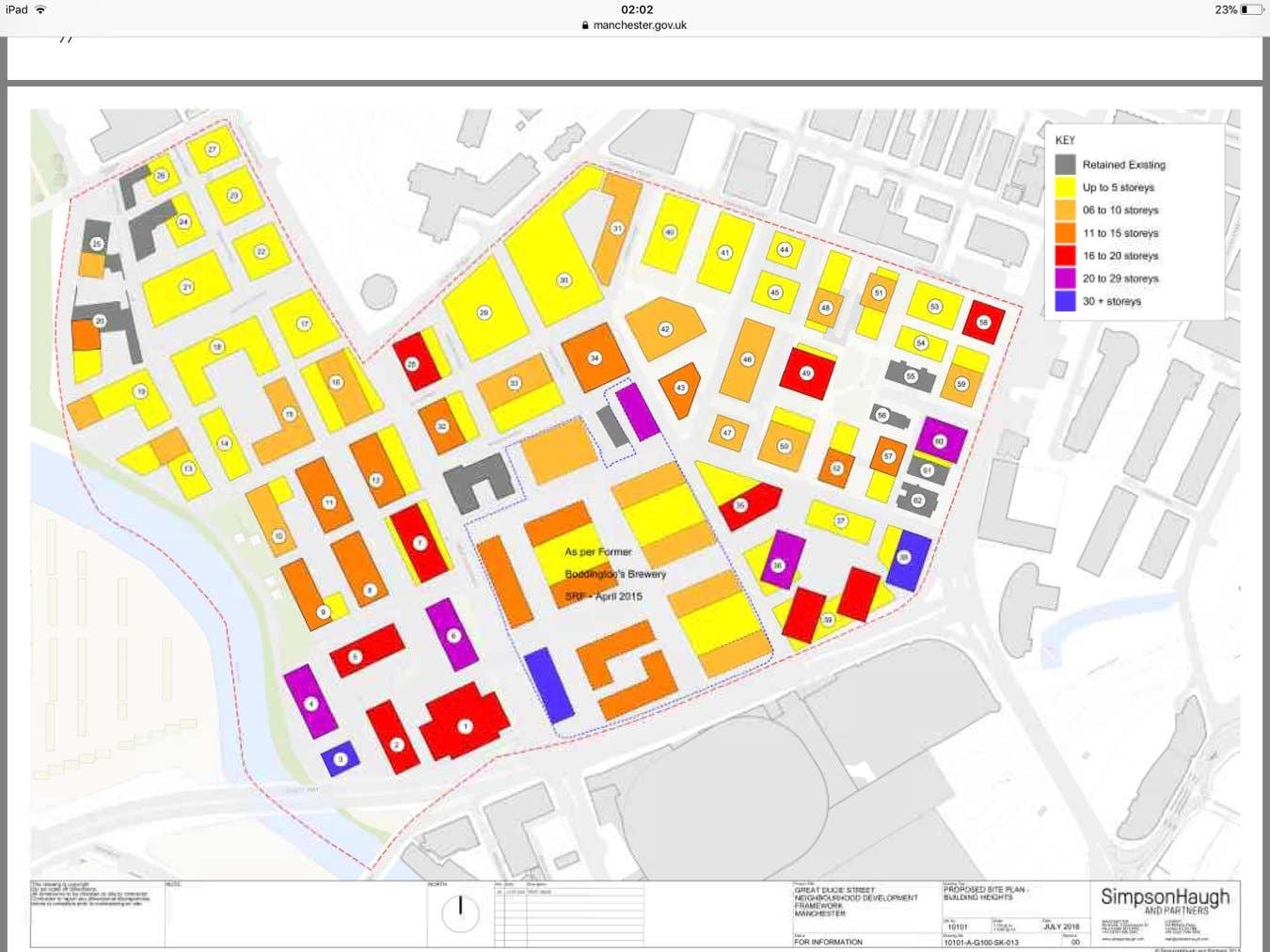Click the yellow Up to 5 storeys swatch
The height and width of the screenshot is (952, 1270).
click(1065, 187)
